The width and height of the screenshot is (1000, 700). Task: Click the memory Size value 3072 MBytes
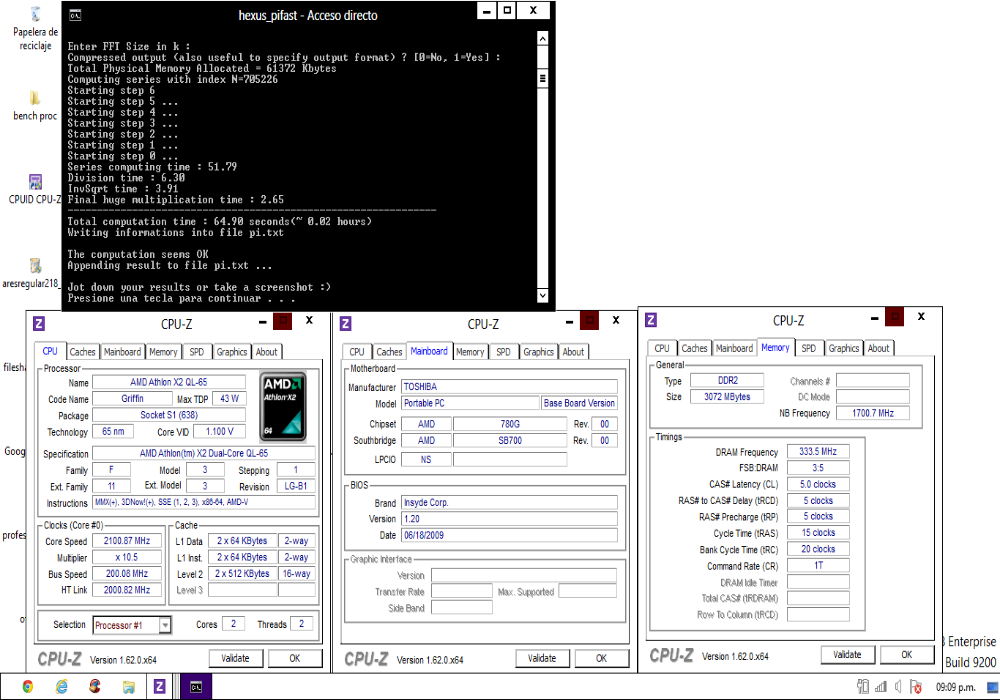[x=727, y=397]
